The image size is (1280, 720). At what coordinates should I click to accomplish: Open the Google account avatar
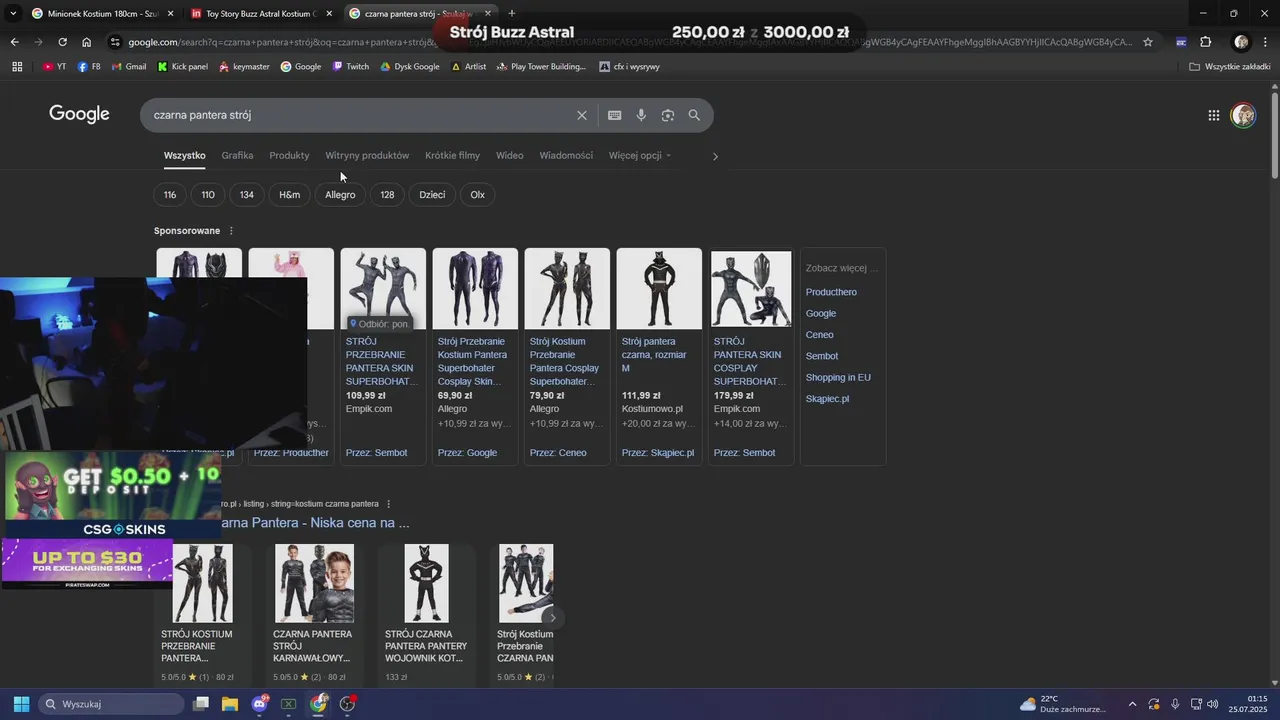tap(1243, 115)
